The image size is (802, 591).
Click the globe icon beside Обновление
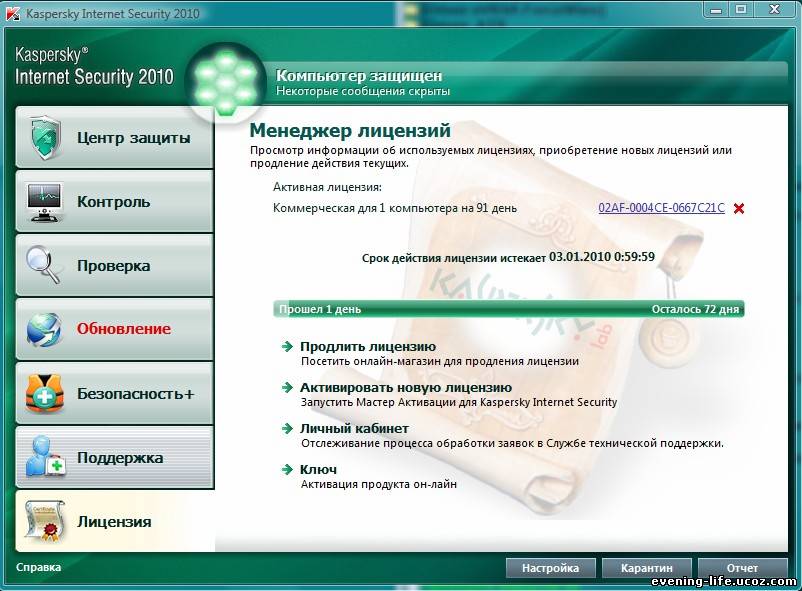44,329
